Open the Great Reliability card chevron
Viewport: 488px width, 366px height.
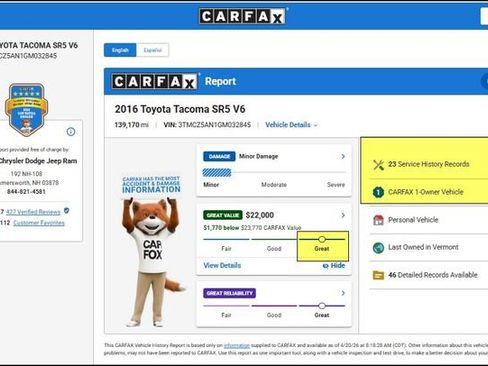[x=343, y=293]
